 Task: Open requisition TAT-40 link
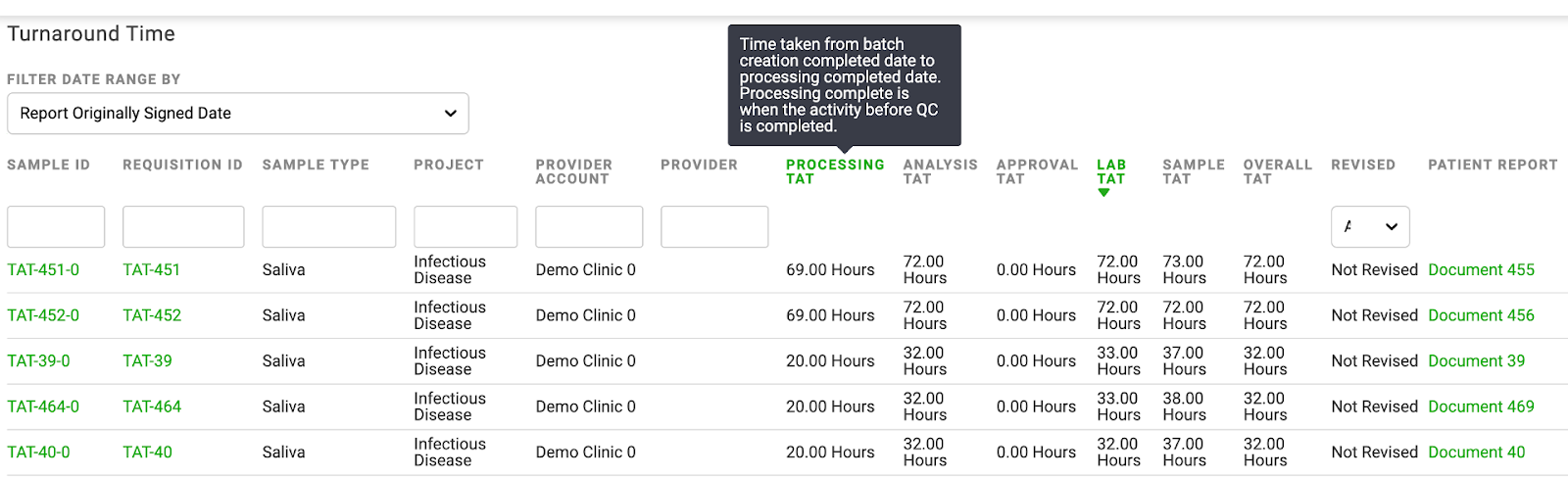147,453
